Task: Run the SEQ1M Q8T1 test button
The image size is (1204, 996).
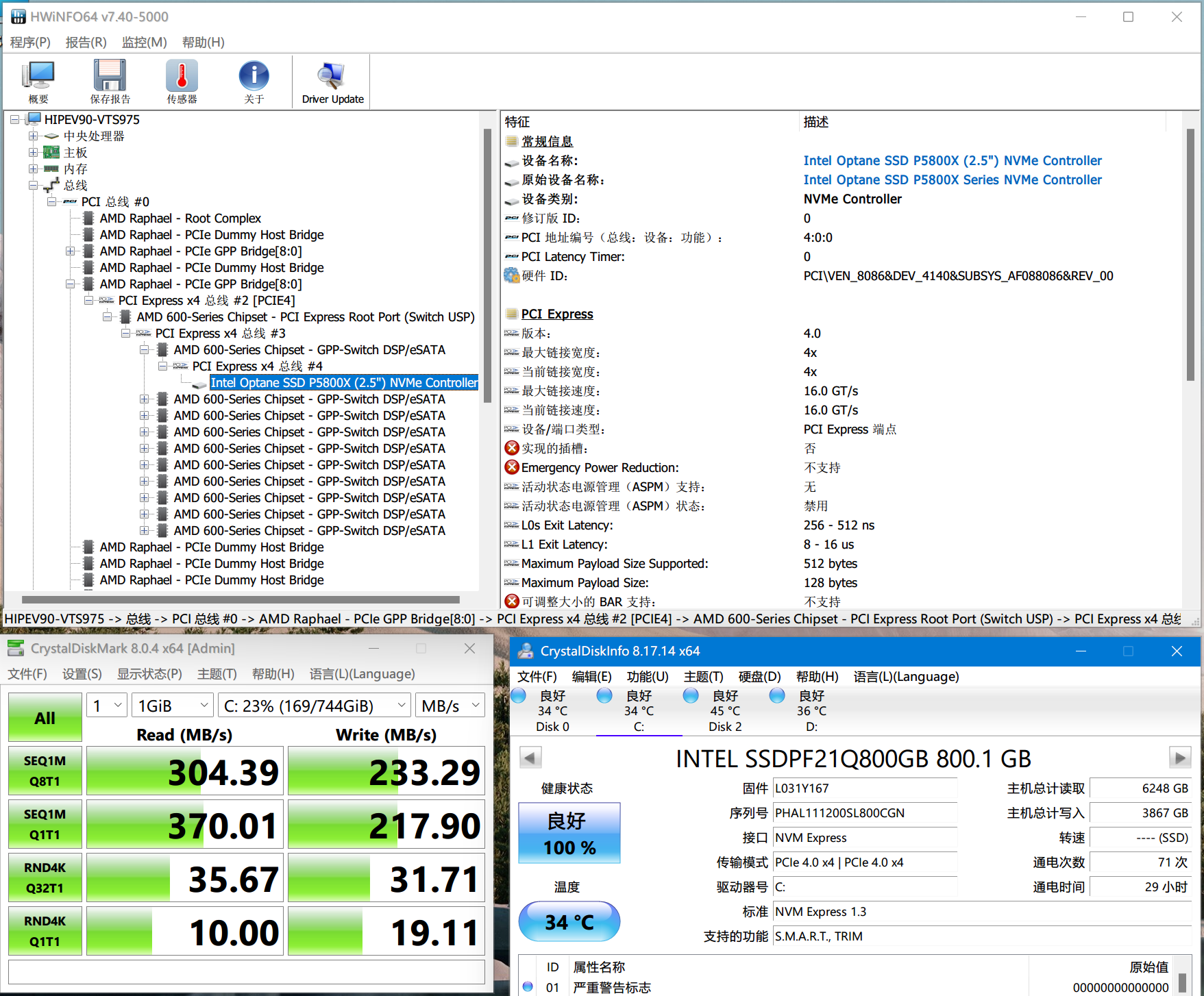Action: [x=45, y=771]
